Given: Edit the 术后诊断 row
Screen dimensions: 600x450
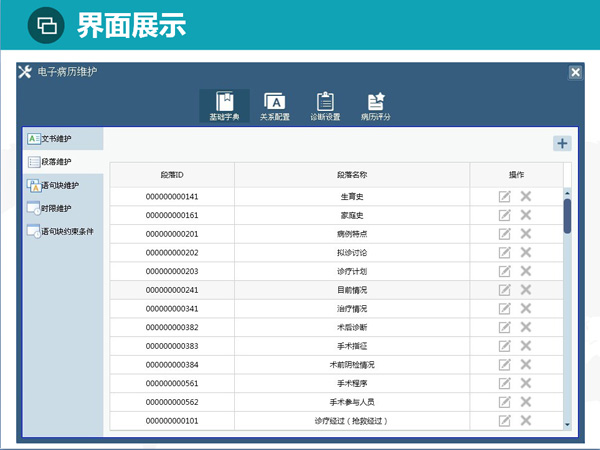Looking at the screenshot, I should [504, 327].
